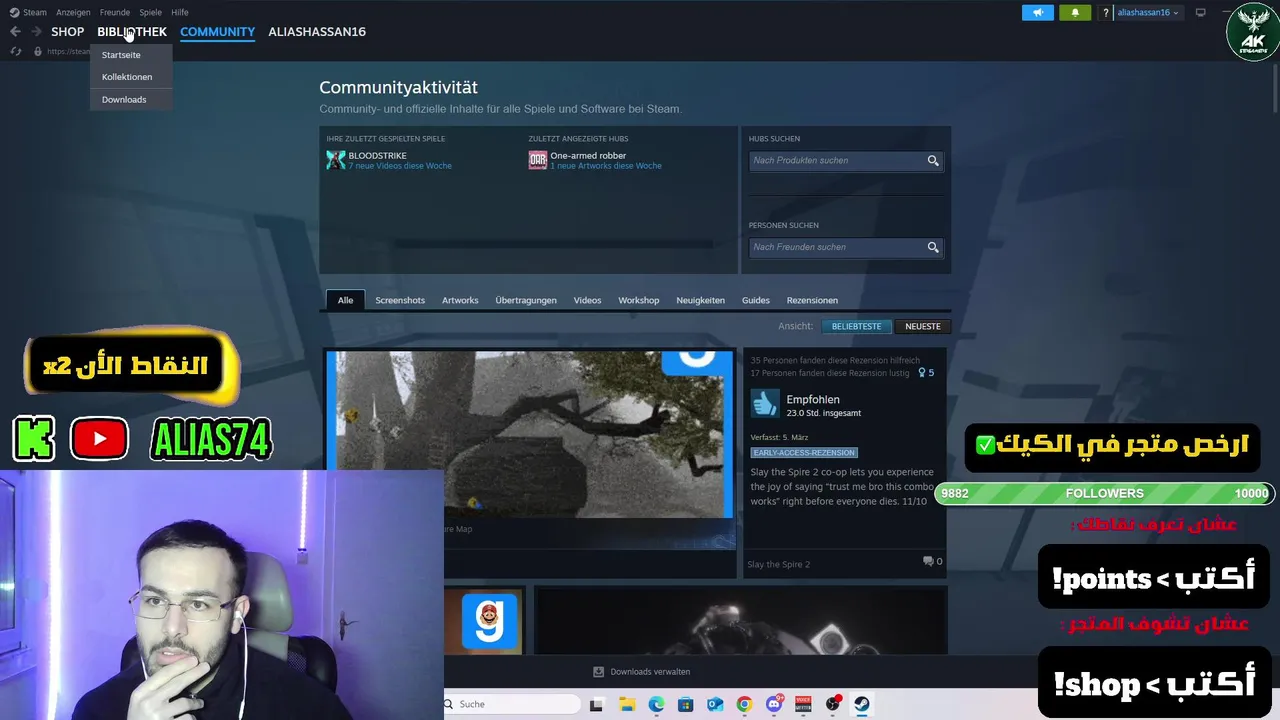Screen dimensions: 1280x720
Task: Click the award ribbon icon showing 5
Action: (922, 373)
